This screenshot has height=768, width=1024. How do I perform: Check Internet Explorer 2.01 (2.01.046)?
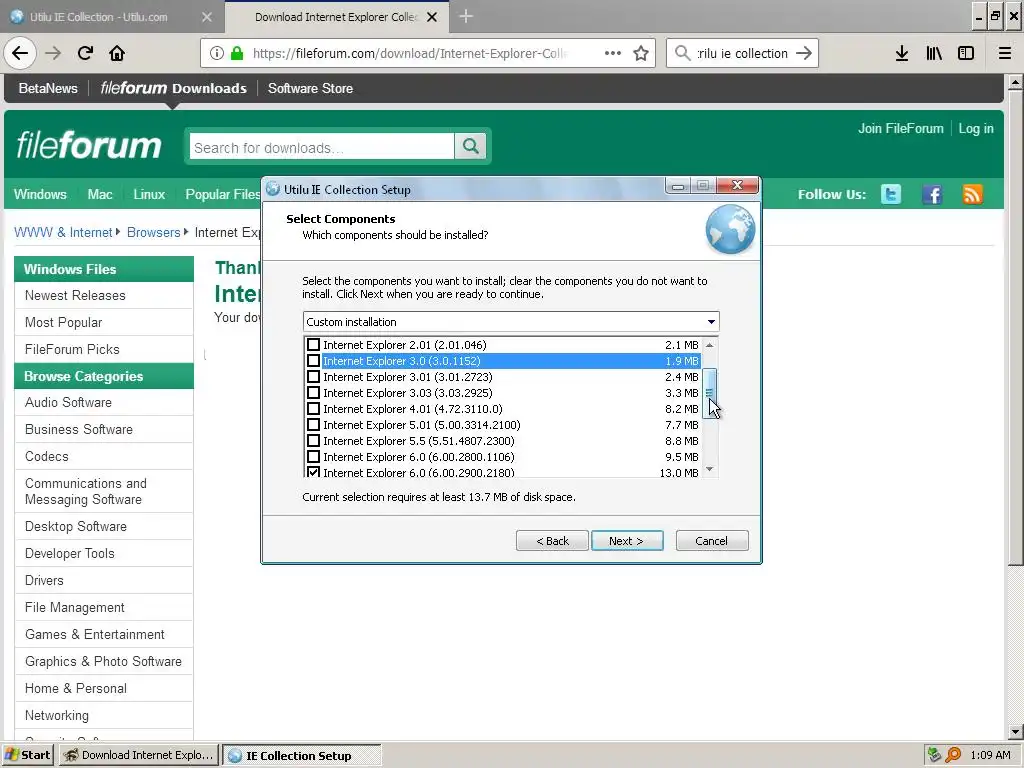pyautogui.click(x=313, y=344)
